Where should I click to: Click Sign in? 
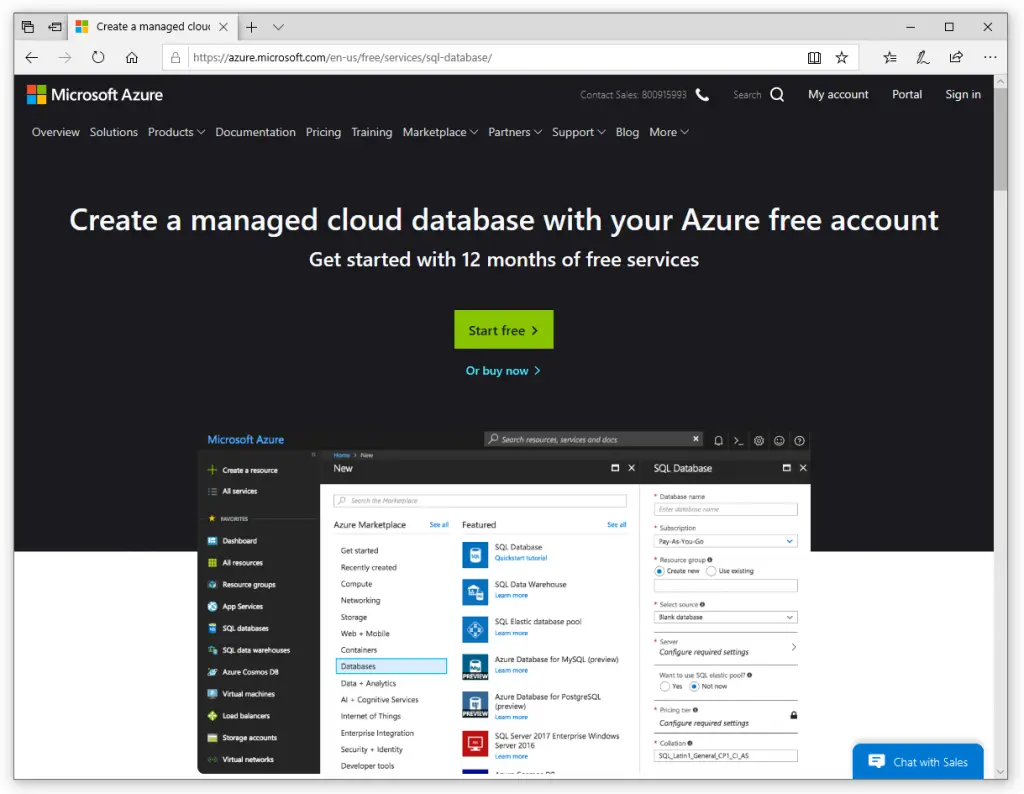[963, 95]
